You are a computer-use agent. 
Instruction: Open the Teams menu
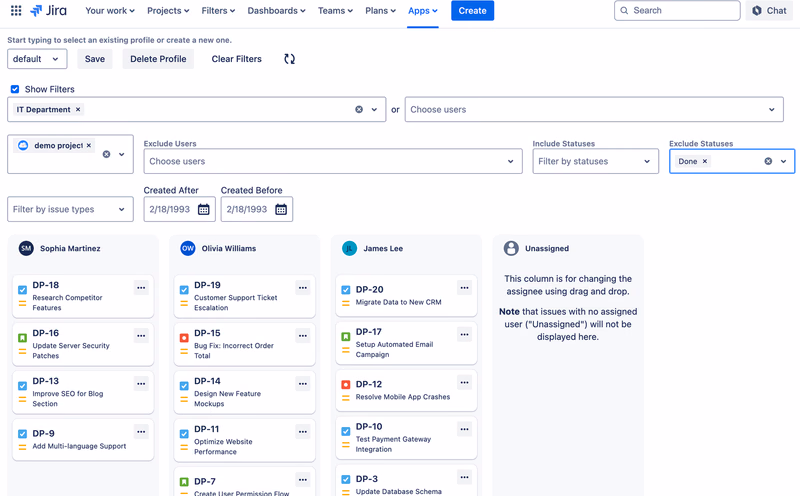click(x=335, y=11)
